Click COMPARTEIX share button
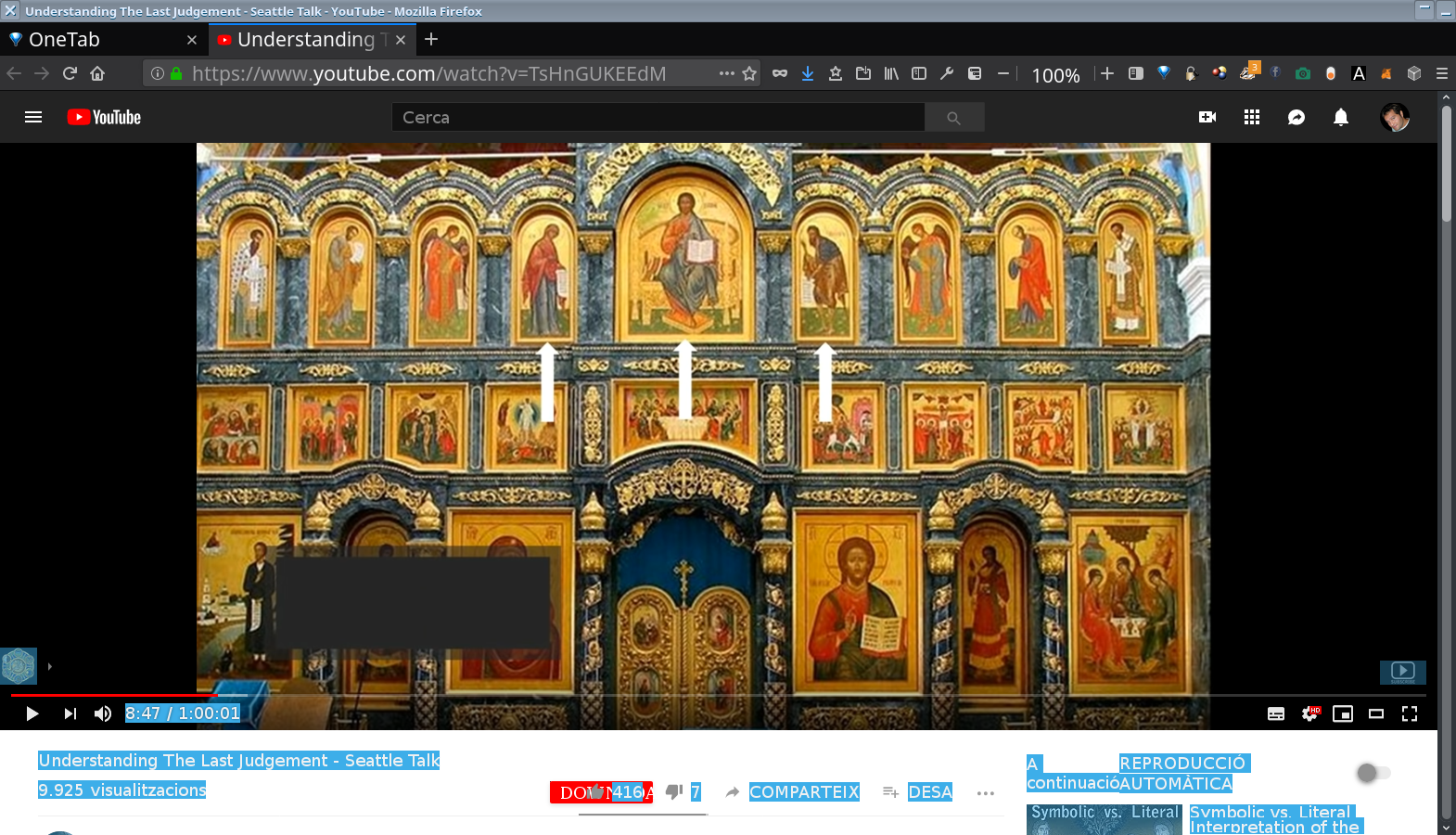Viewport: 1456px width, 835px height. point(793,792)
